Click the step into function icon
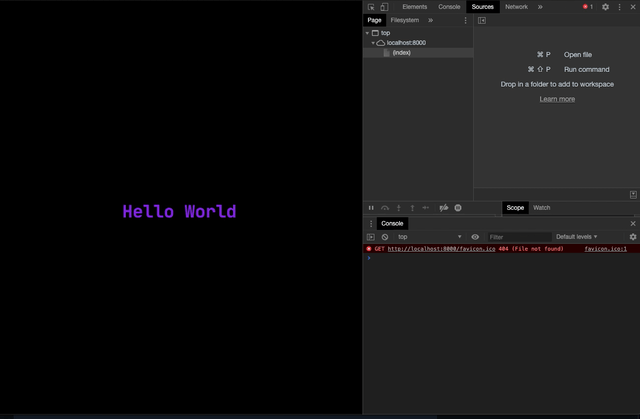 (399, 208)
